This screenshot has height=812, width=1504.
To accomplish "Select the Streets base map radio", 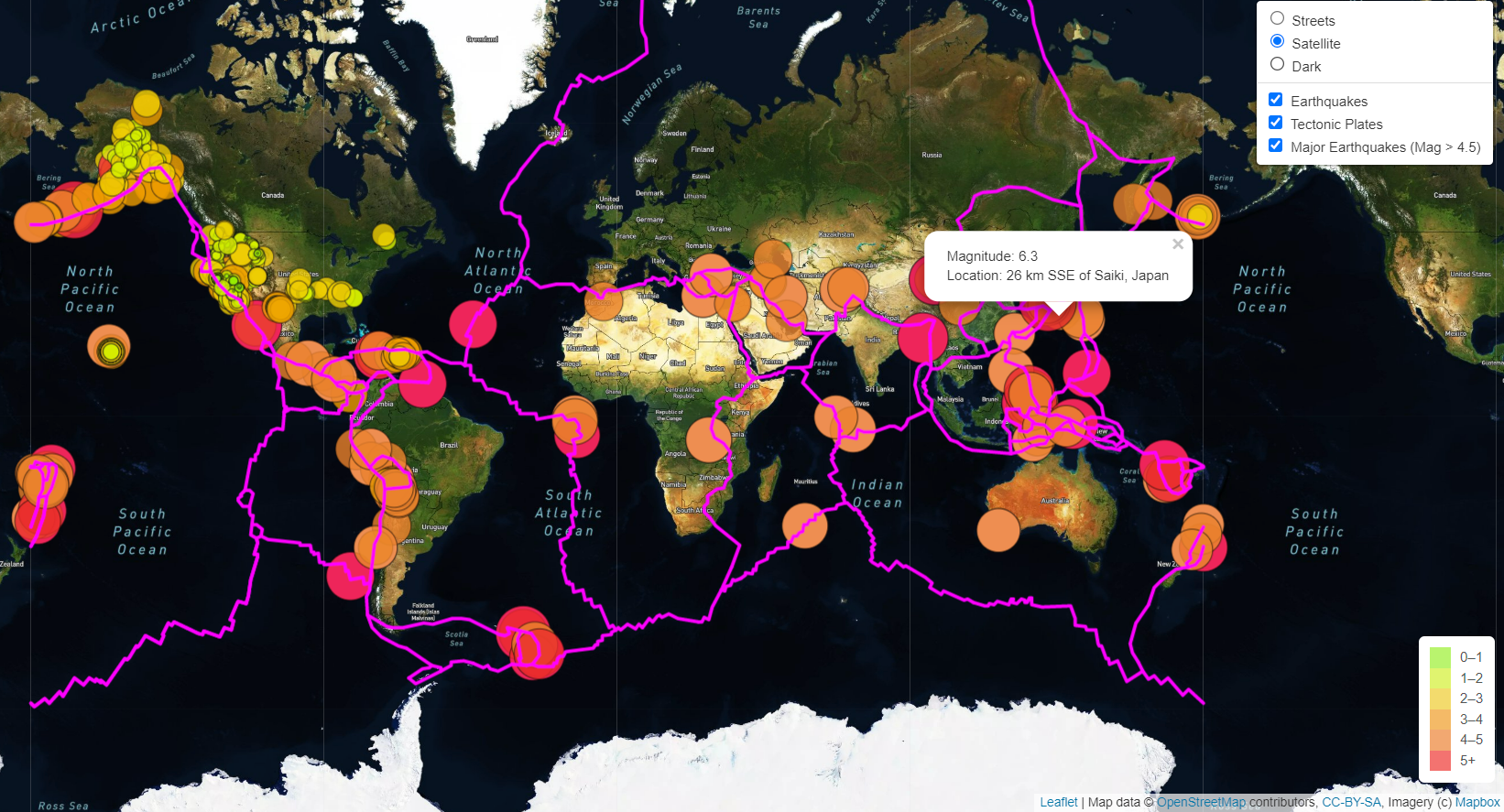I will click(x=1277, y=18).
